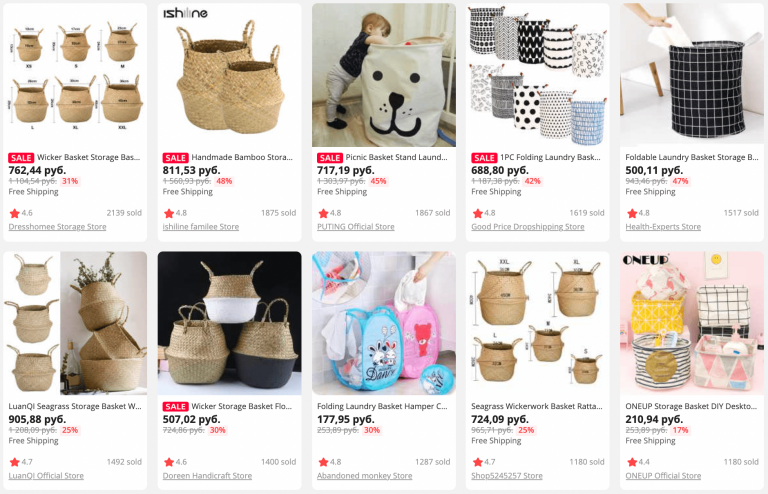Open the Doreen Handicraft Store link
The height and width of the screenshot is (494, 768).
pyautogui.click(x=207, y=475)
